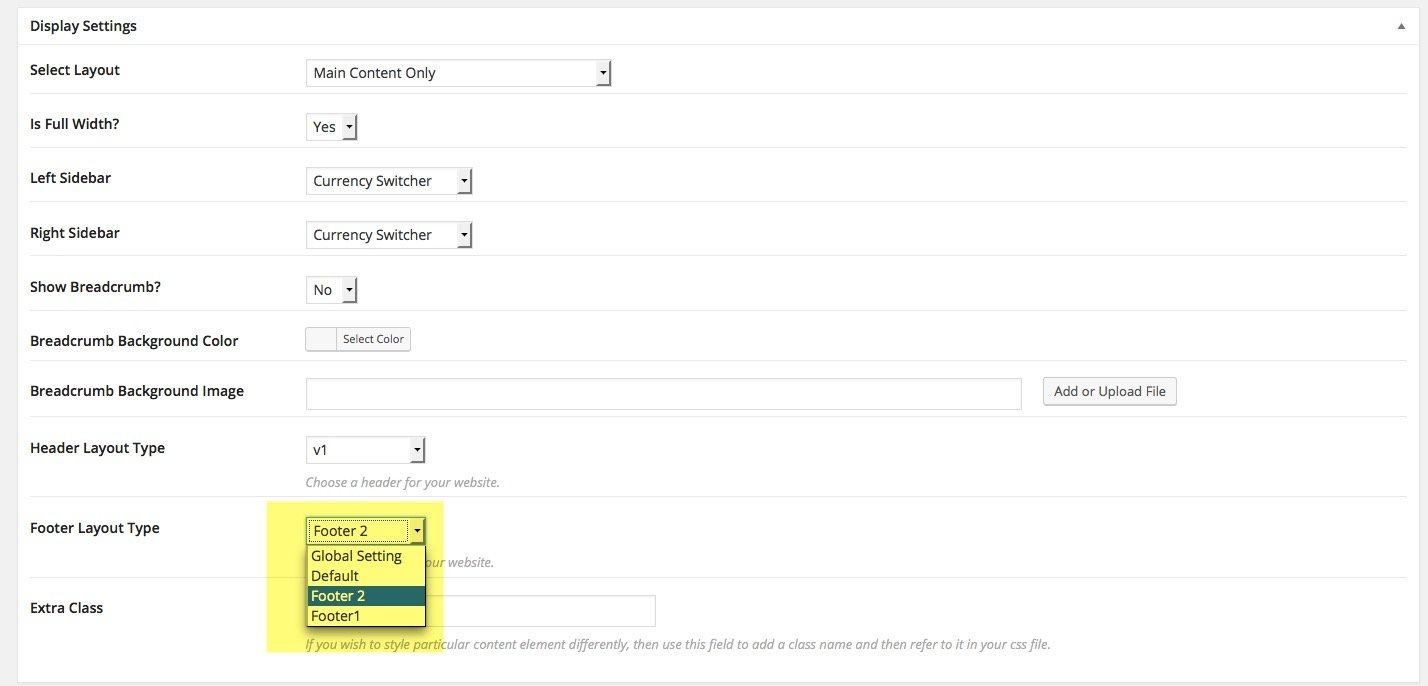The width and height of the screenshot is (1428, 686).
Task: Click the Add or Upload File button
Action: [x=1109, y=392]
